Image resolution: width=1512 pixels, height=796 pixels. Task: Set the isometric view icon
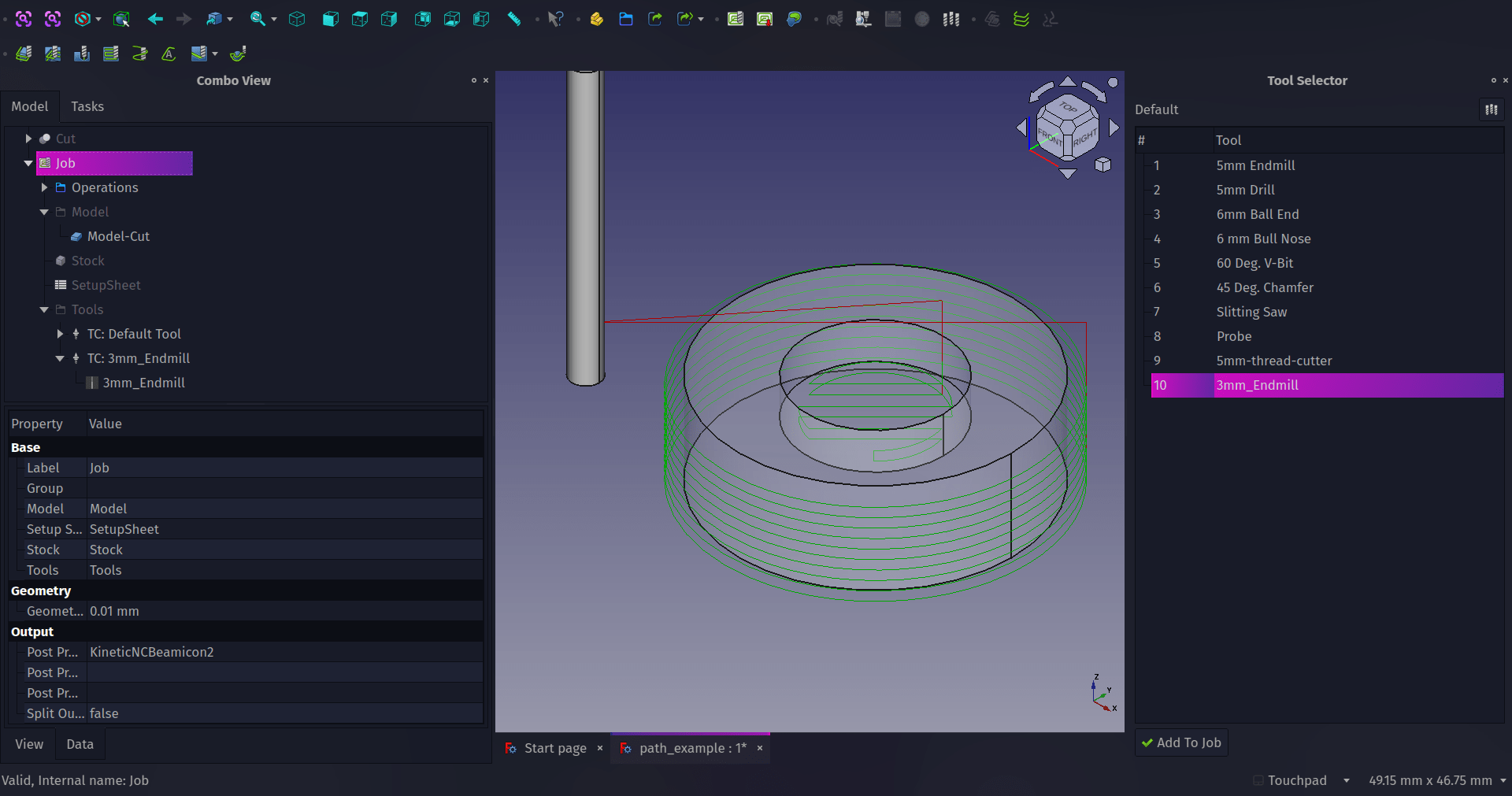click(297, 19)
